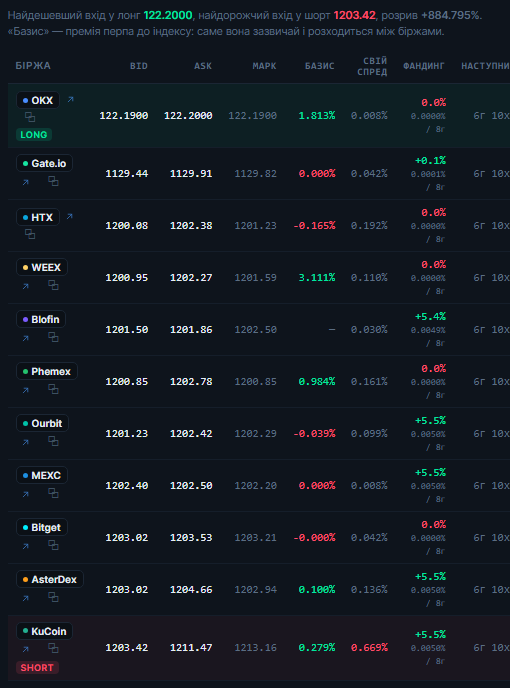
Task: Click AsterDex ask value 1204.66
Action: [191, 590]
